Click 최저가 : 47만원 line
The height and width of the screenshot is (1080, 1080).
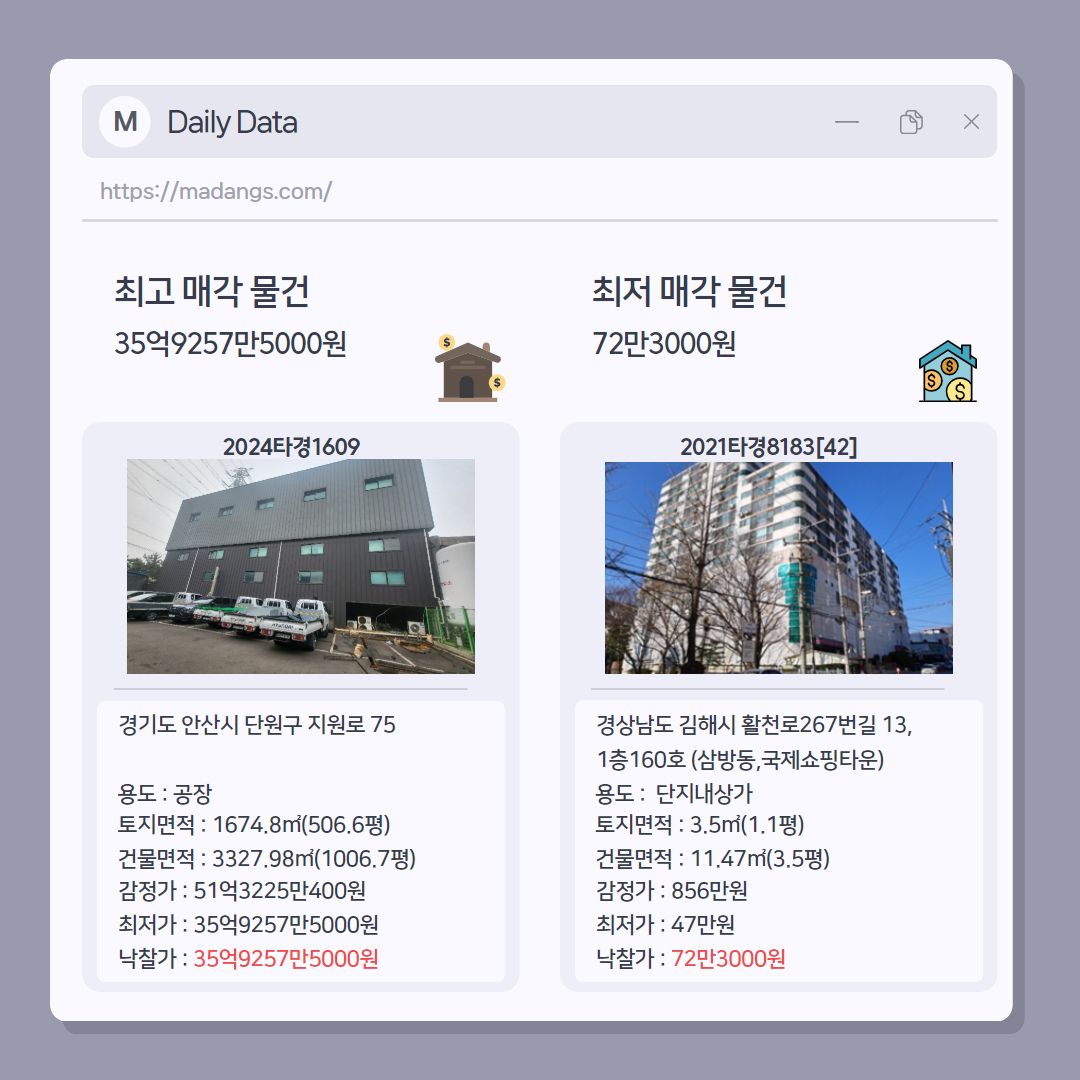(x=665, y=924)
